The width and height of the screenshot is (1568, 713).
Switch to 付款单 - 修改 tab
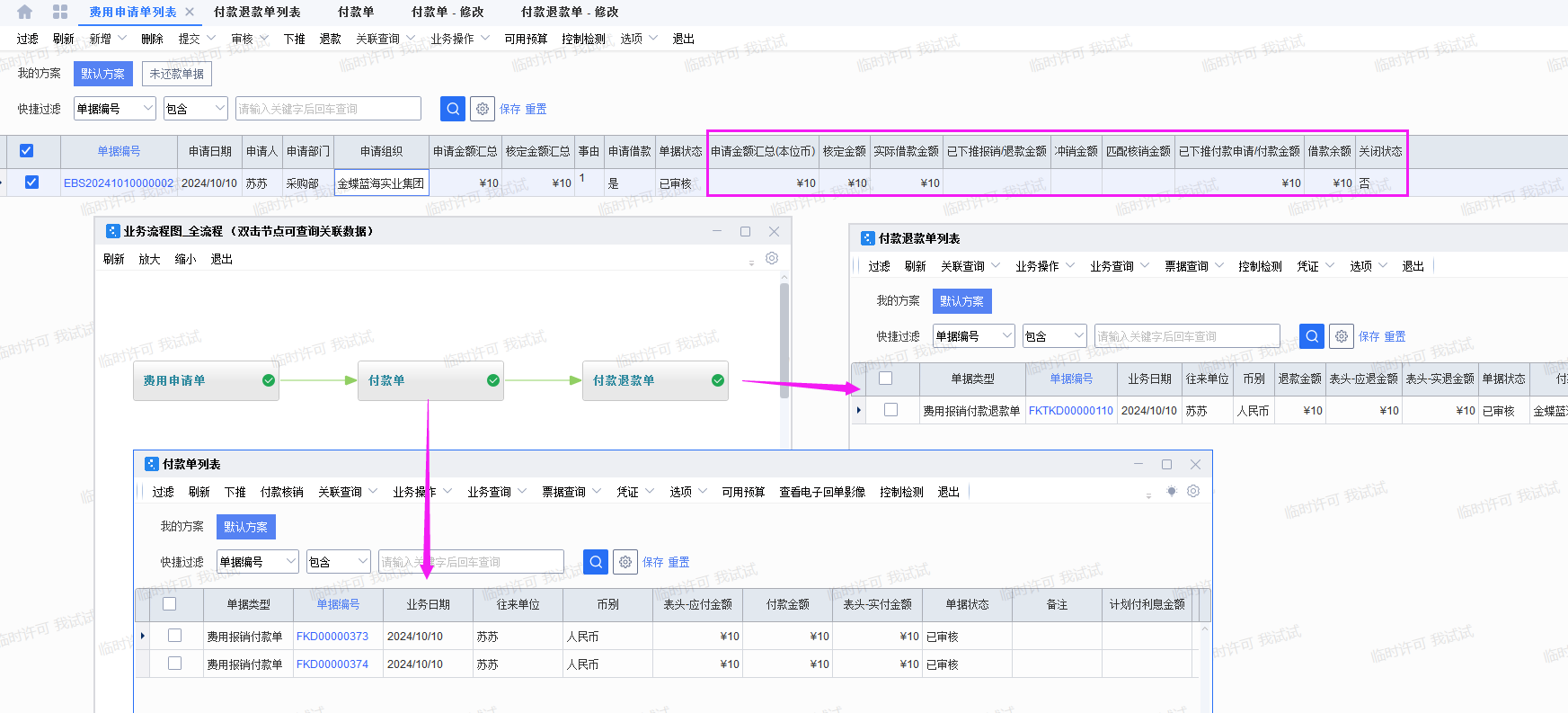[447, 12]
